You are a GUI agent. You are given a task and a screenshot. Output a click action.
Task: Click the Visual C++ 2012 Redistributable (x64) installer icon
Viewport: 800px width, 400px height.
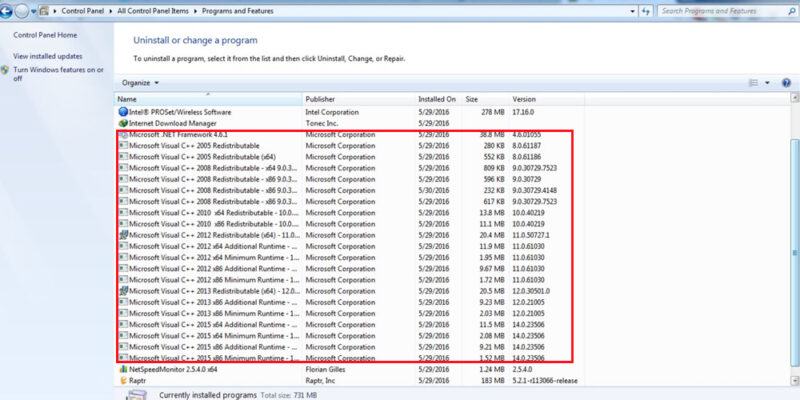(123, 235)
